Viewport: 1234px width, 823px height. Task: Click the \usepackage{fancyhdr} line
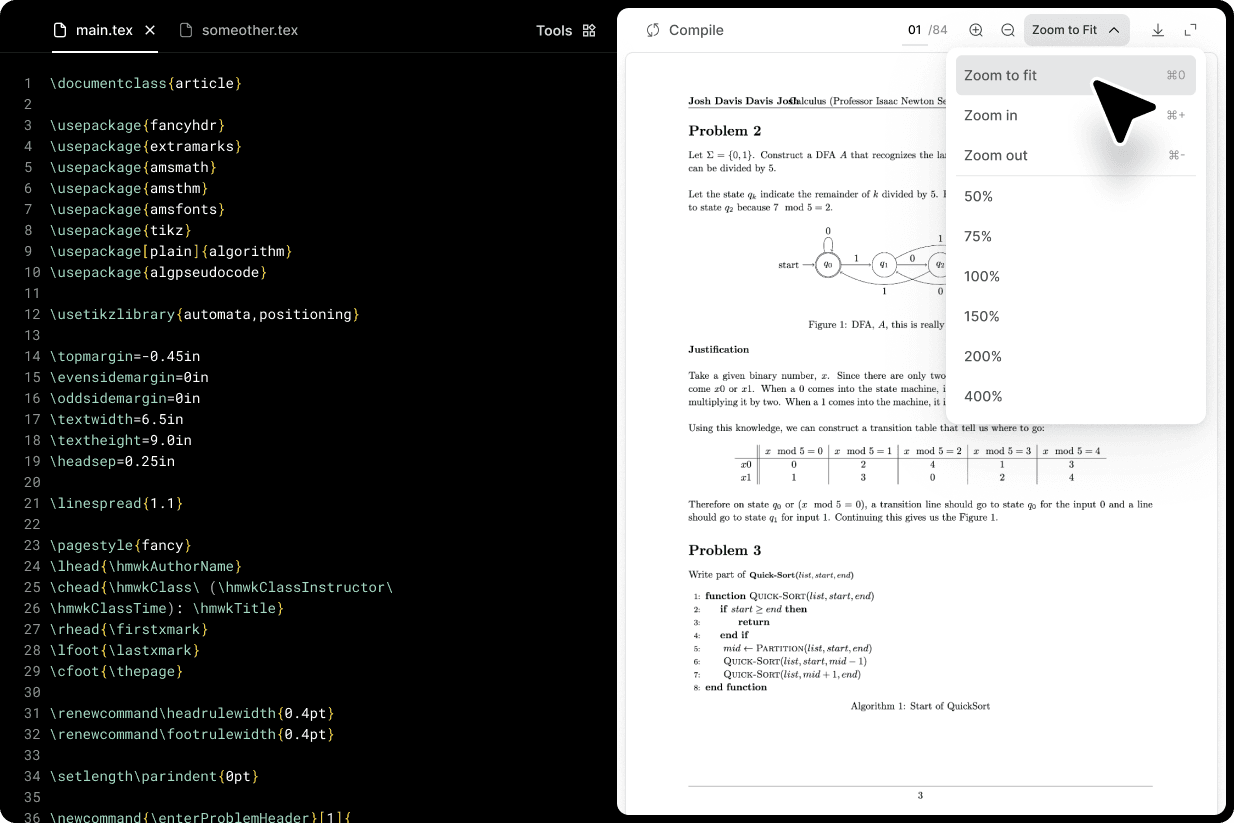(x=138, y=125)
